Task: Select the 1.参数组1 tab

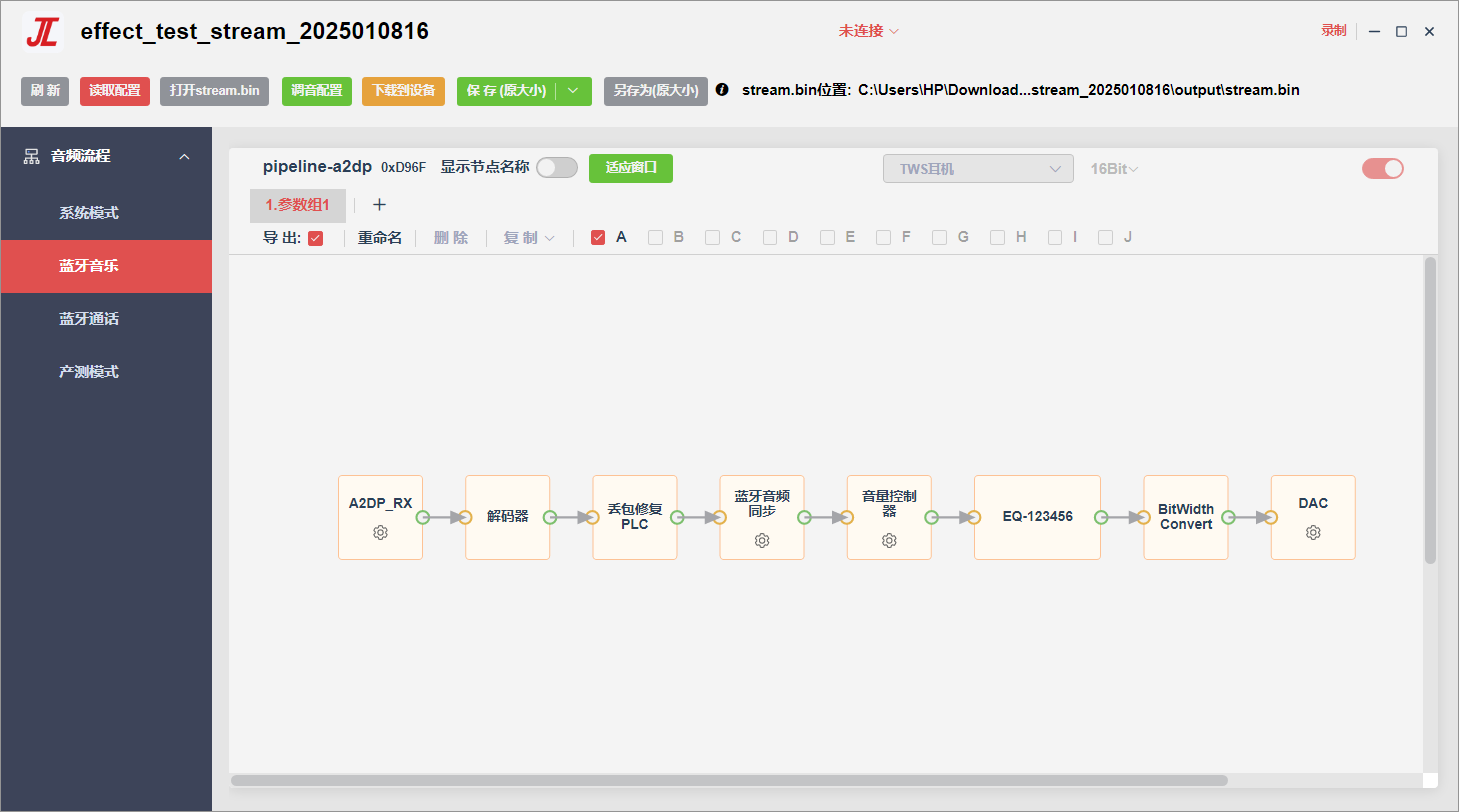Action: pos(298,205)
